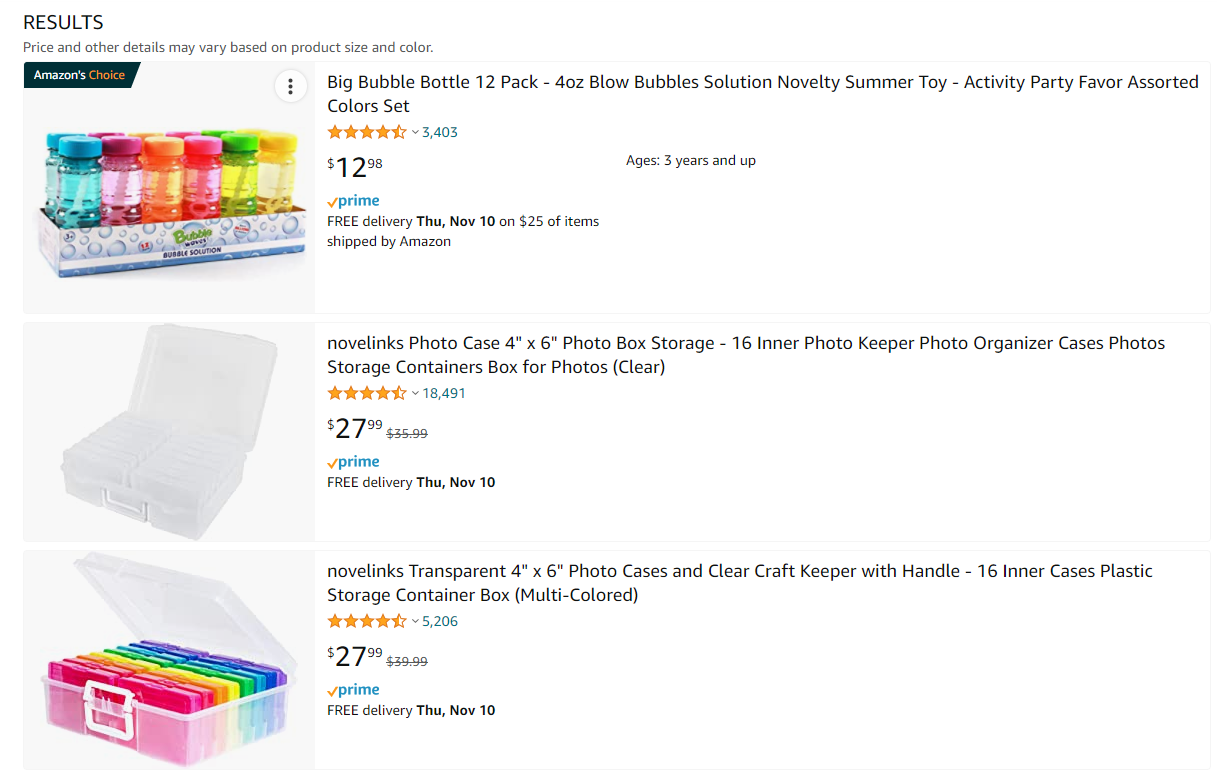This screenshot has height=775, width=1217.
Task: Click the prime logo on clear photo case listing
Action: click(353, 462)
